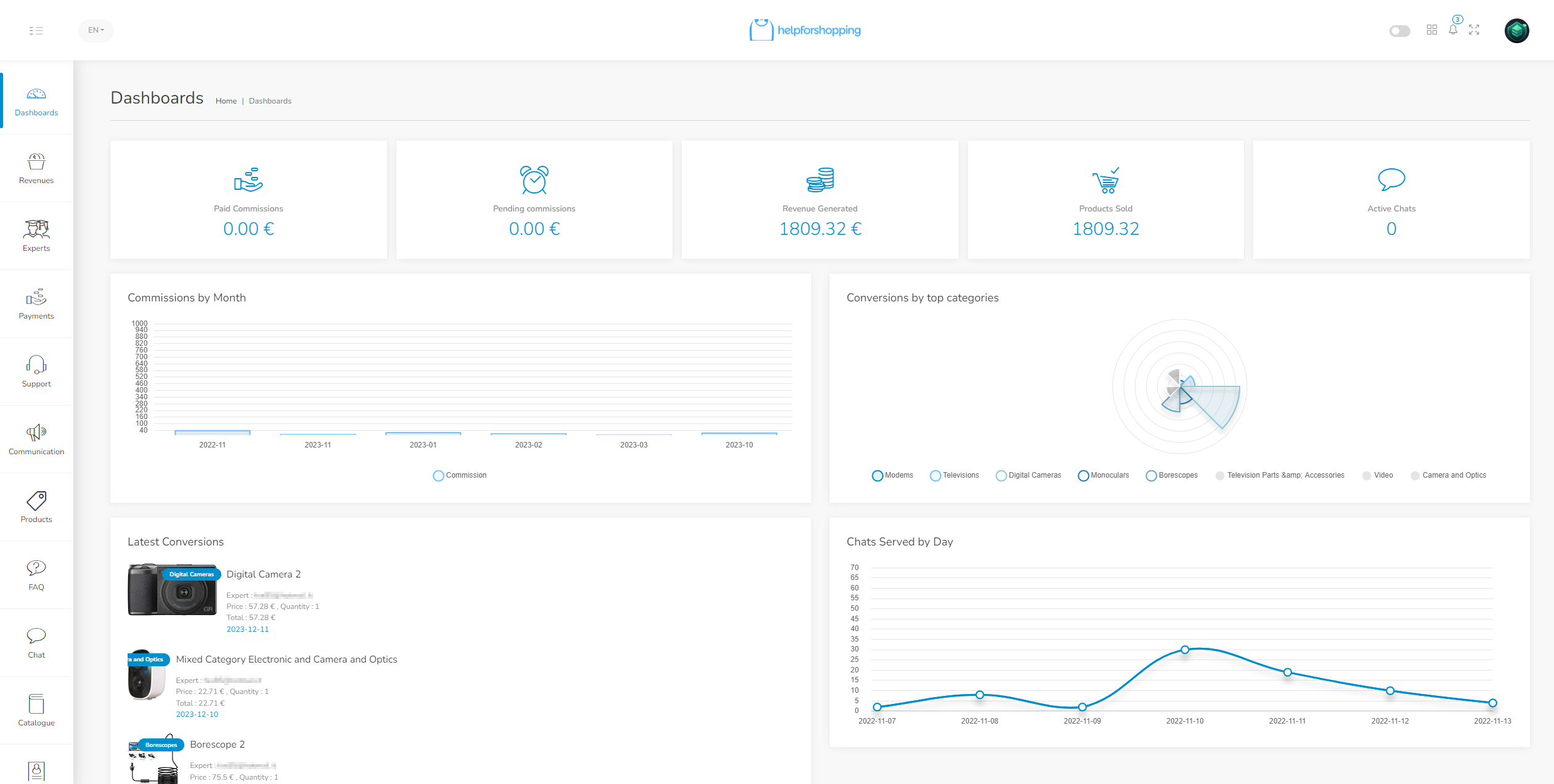This screenshot has height=784, width=1554.
Task: Toggle the Borescopes legend series
Action: pyautogui.click(x=1171, y=475)
